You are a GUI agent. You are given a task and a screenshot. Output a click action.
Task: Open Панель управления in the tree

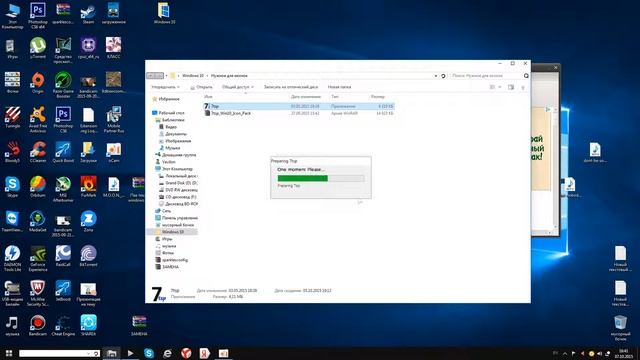(x=176, y=218)
